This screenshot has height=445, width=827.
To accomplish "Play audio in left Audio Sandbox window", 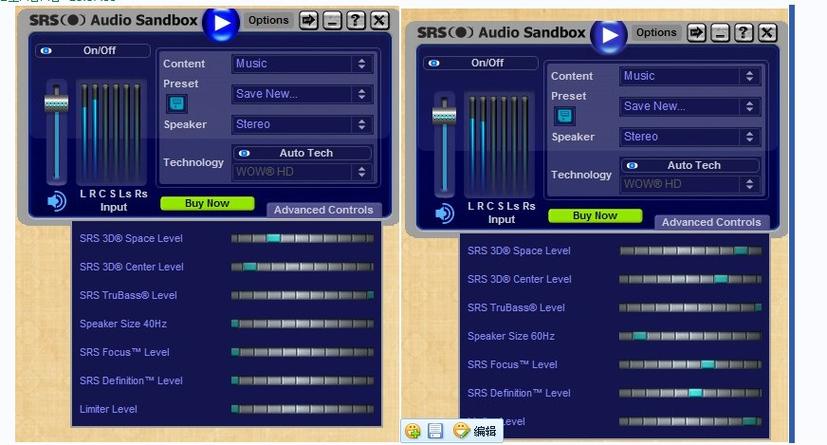I will (220, 23).
